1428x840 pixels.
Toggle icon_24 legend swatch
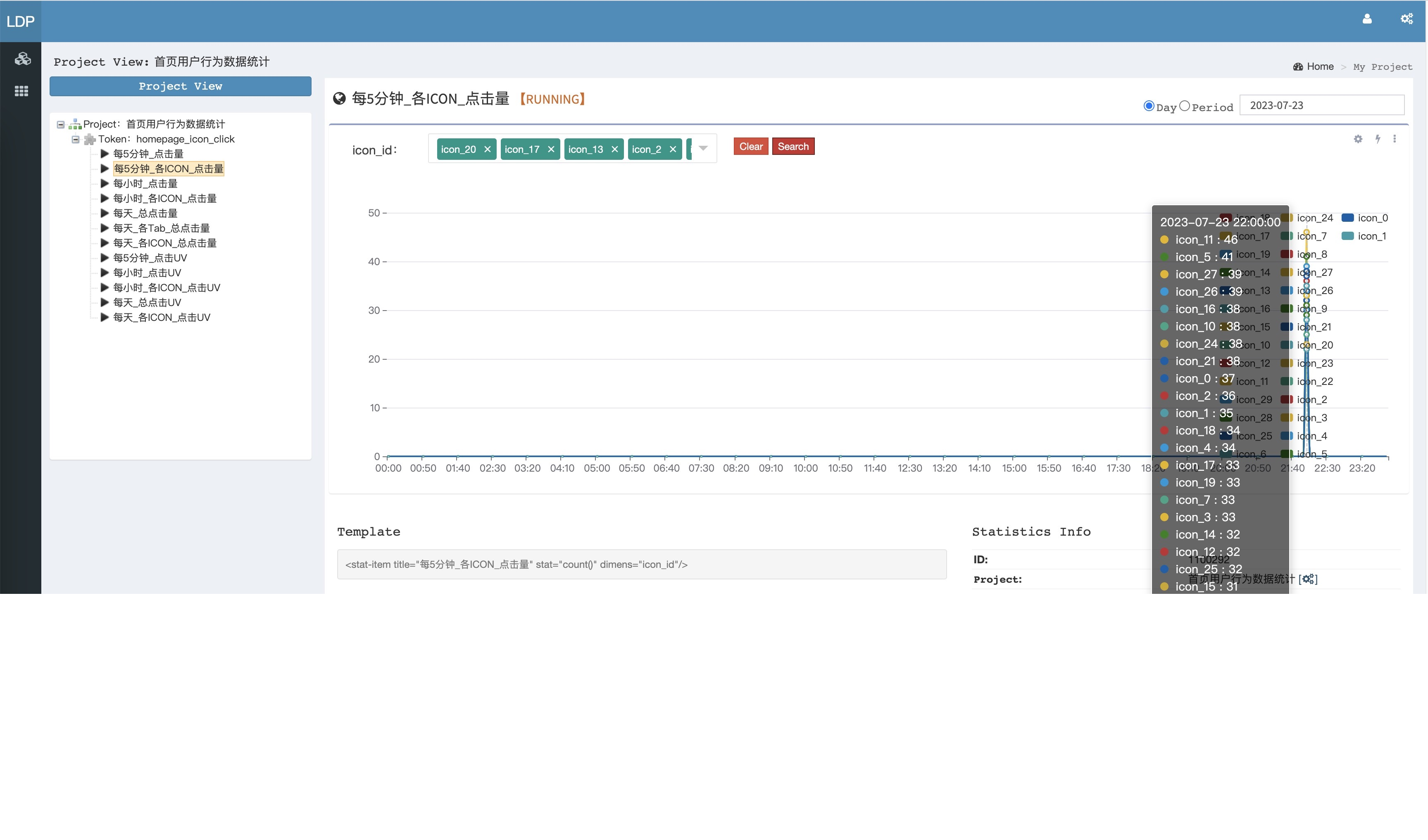[x=1286, y=218]
